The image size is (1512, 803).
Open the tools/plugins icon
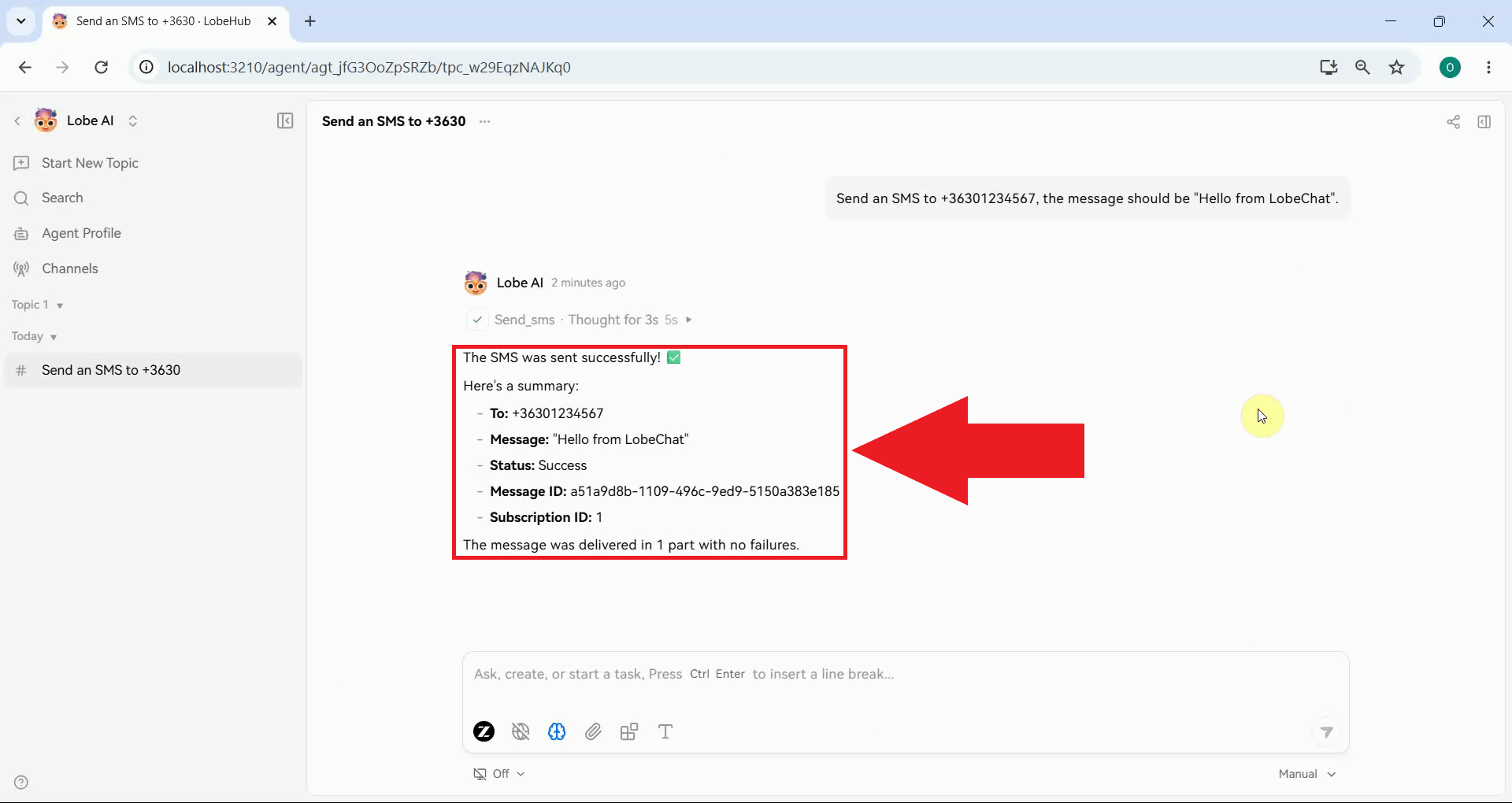(x=629, y=732)
